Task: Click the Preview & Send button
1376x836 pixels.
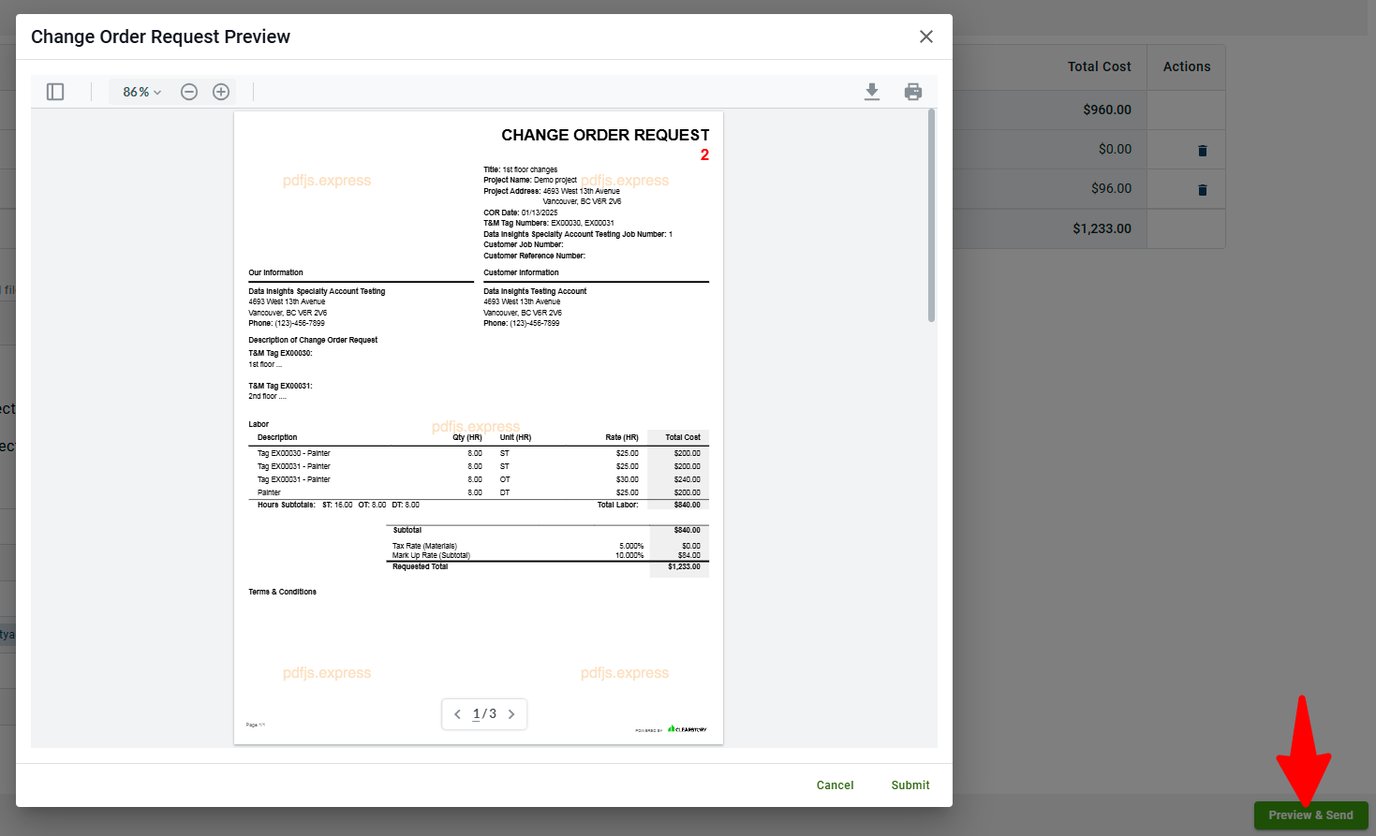Action: (x=1310, y=815)
